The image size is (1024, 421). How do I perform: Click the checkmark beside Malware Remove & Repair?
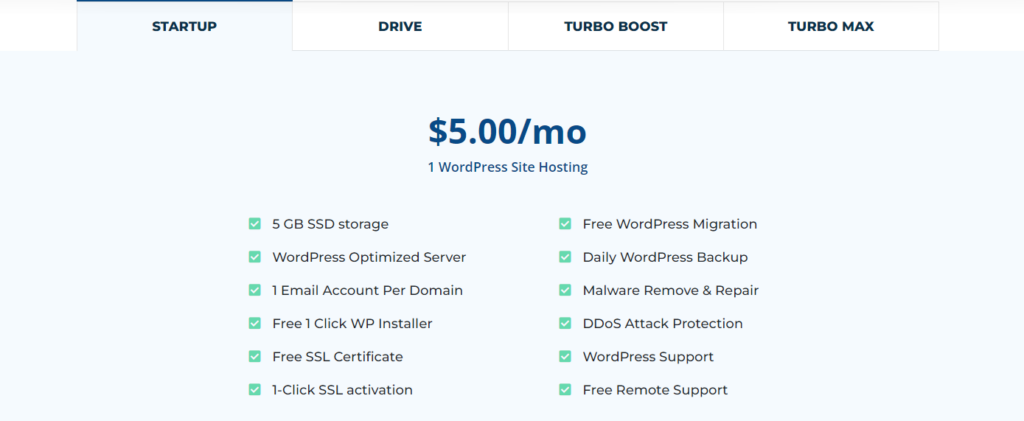point(565,290)
